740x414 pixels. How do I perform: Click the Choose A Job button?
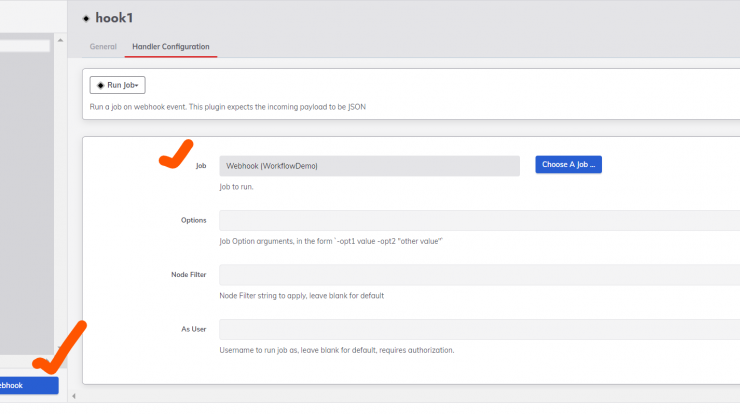pyautogui.click(x=568, y=165)
